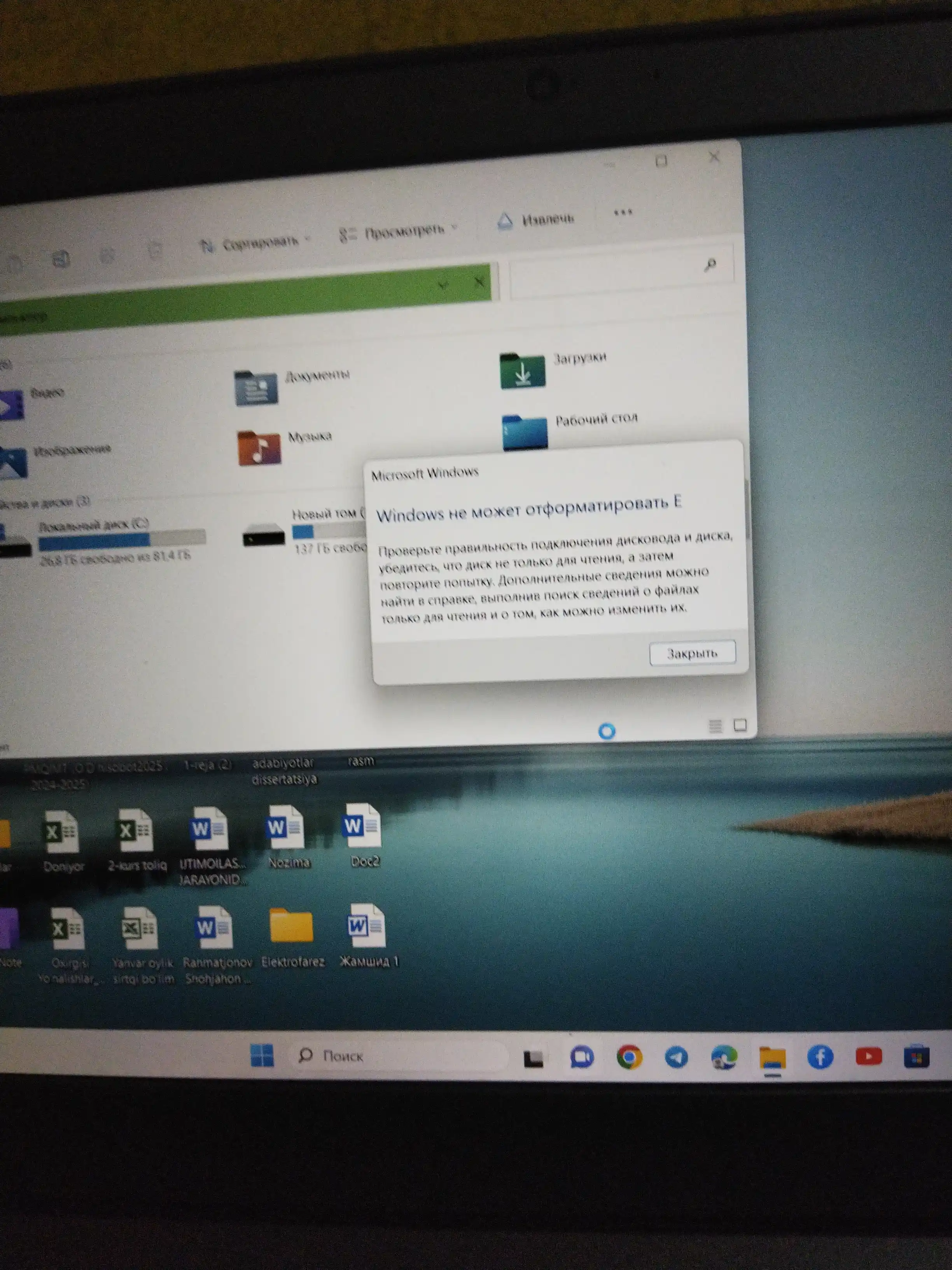Image resolution: width=952 pixels, height=1270 pixels.
Task: Open the three-dots more options menu
Action: coord(623,212)
